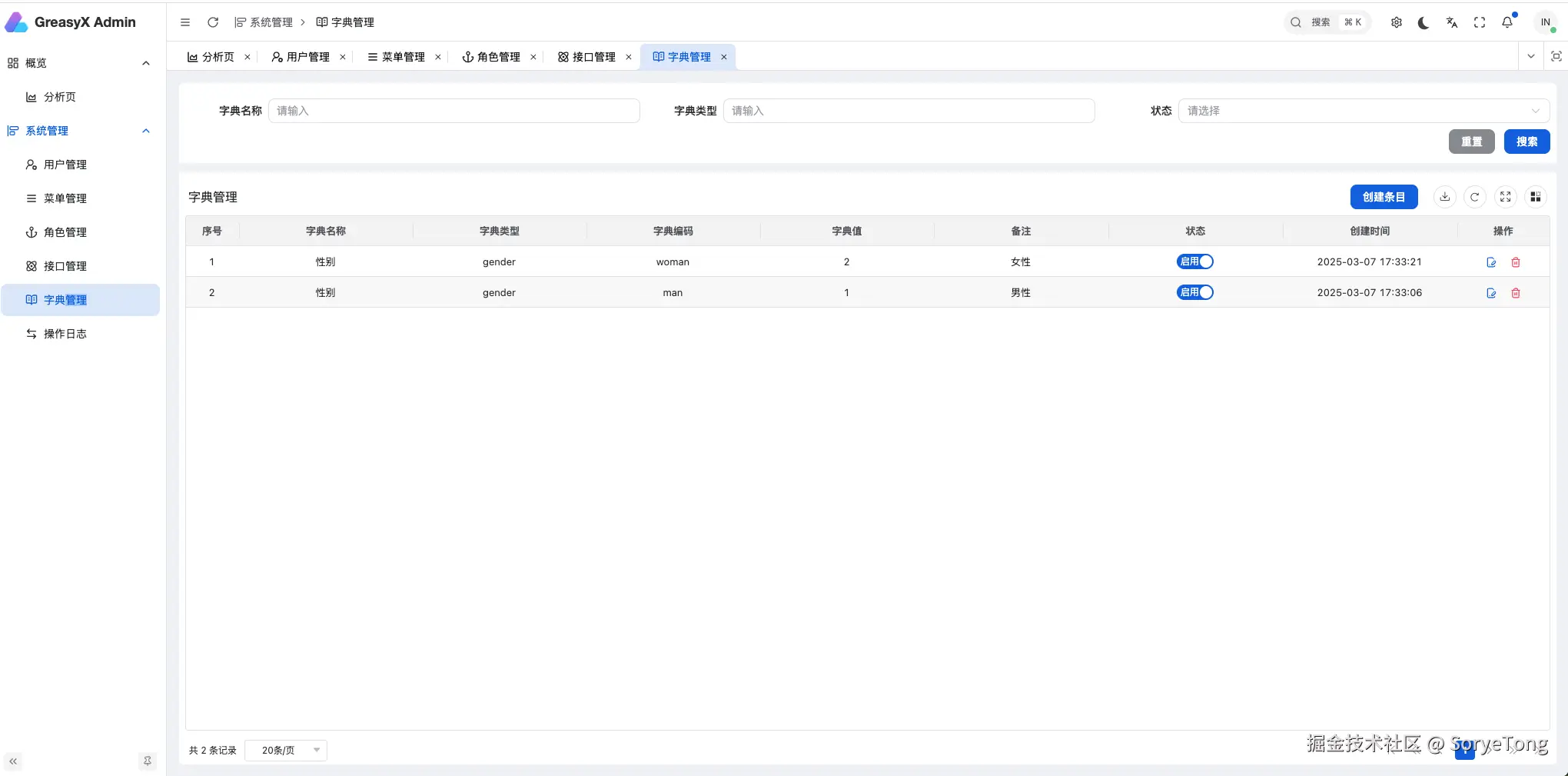The image size is (1568, 776).
Task: Click the 系统管理 breadcrumb
Action: (264, 22)
